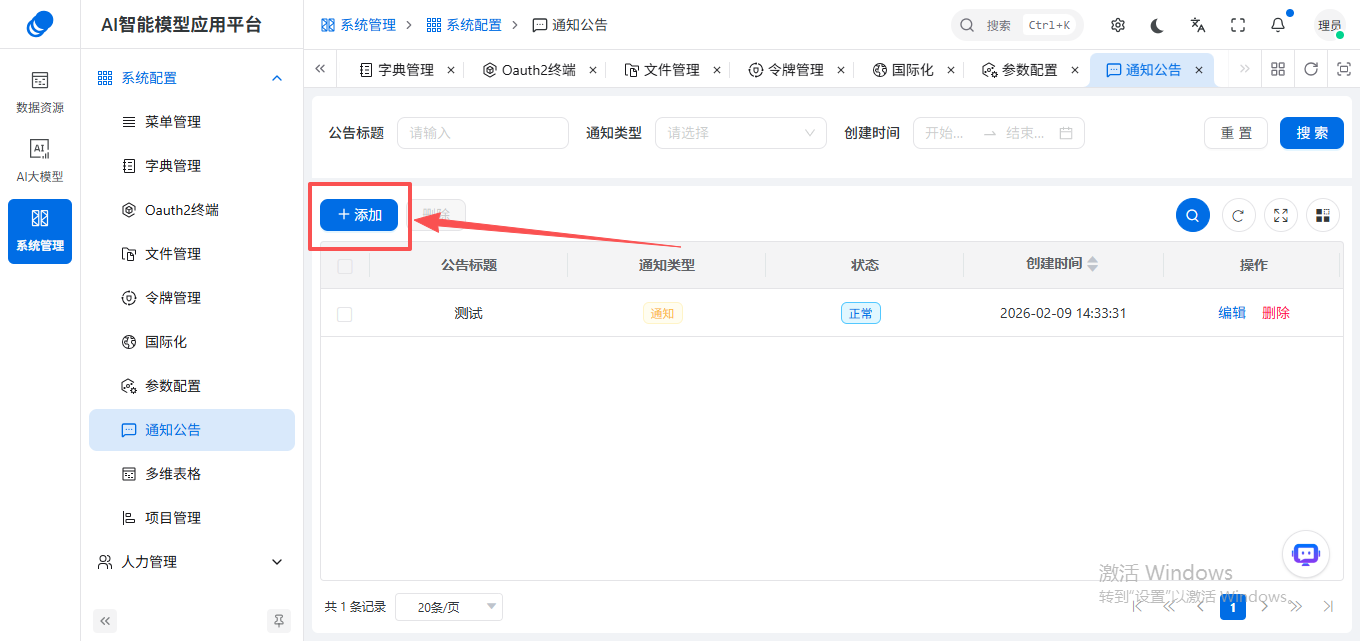Viewport: 1360px width, 641px height.
Task: Open the 20条/页 page size dropdown
Action: point(449,607)
